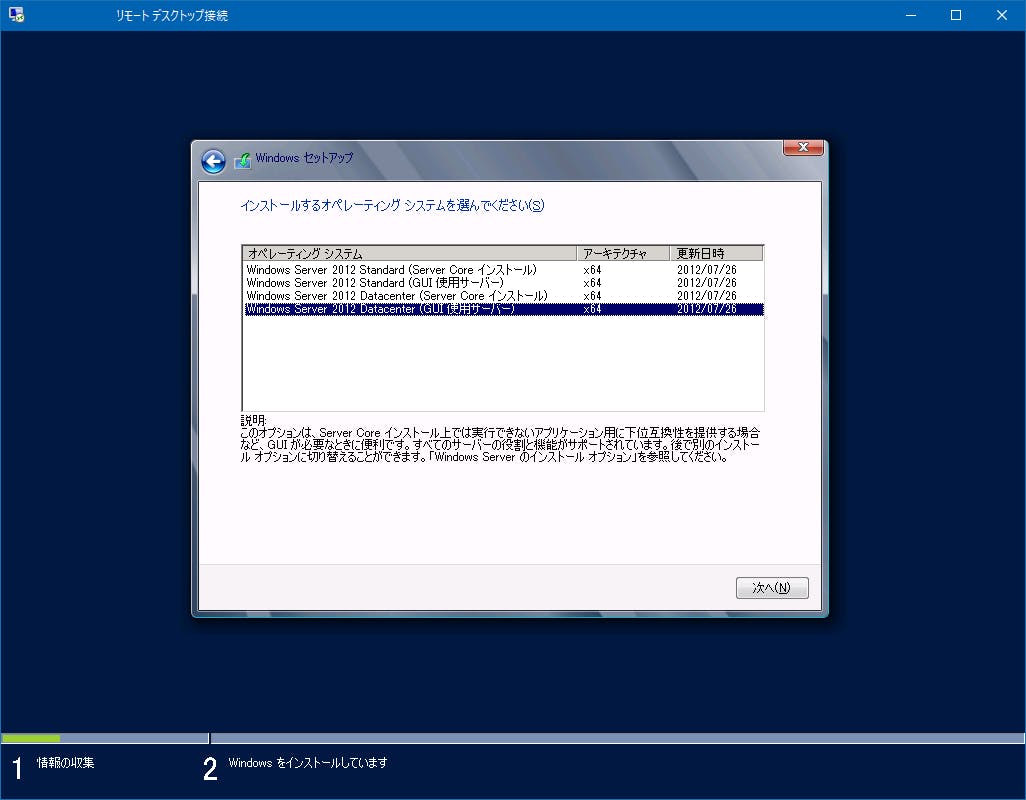Screen dimensions: 1026x800
Task: Minimize the Remote Desktop Connection window
Action: click(910, 15)
